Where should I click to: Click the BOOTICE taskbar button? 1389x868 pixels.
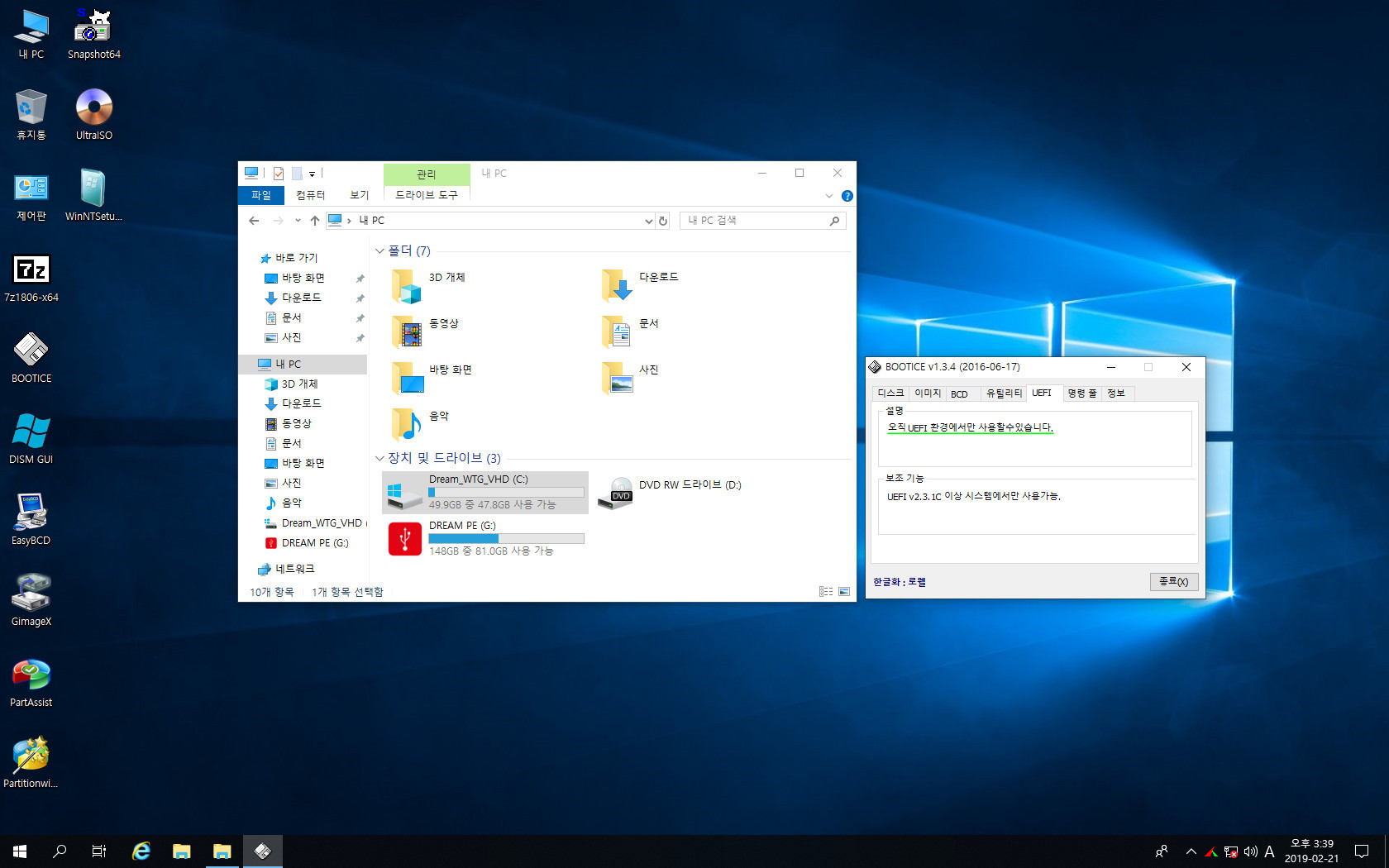262,851
